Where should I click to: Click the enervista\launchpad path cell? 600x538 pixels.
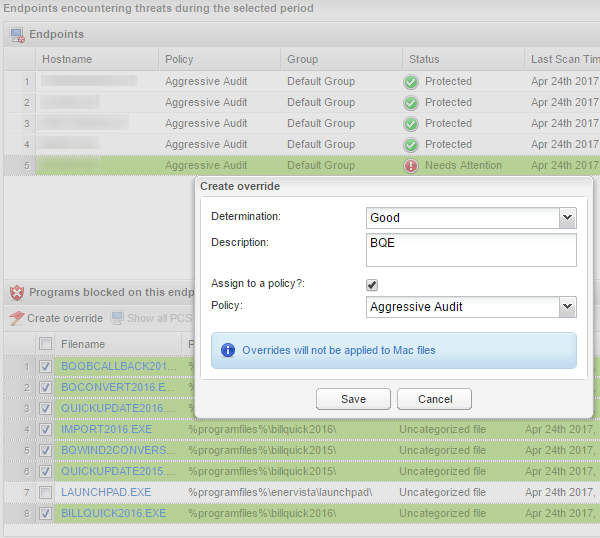pos(280,492)
